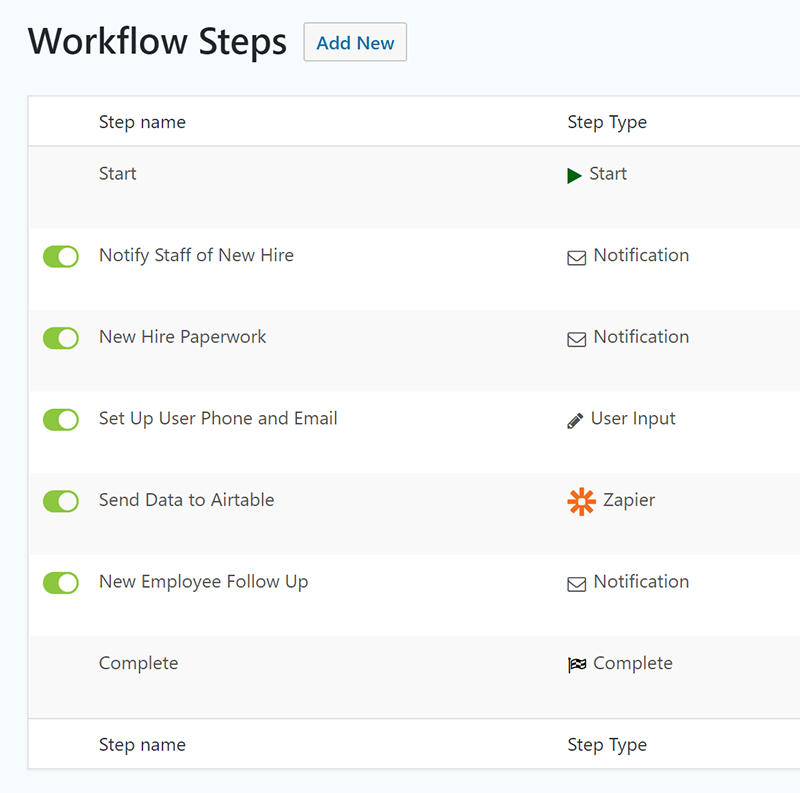The height and width of the screenshot is (793, 800).
Task: Click the top Step name column header
Action: pyautogui.click(x=142, y=122)
